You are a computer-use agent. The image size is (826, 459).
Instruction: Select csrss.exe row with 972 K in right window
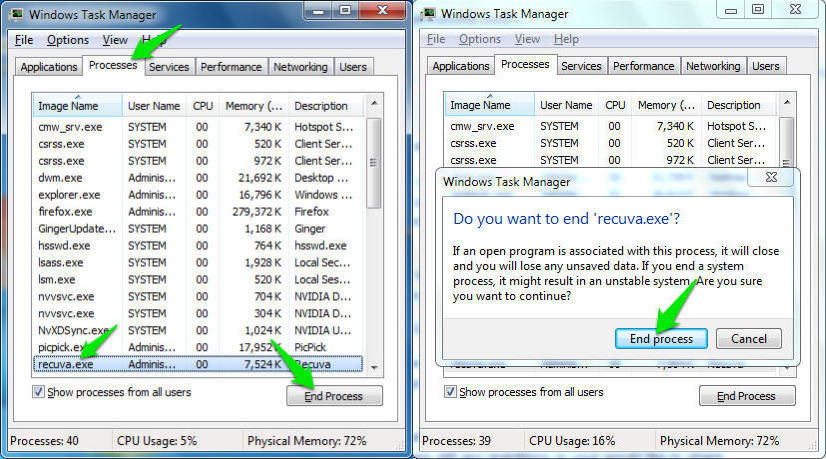tap(611, 160)
